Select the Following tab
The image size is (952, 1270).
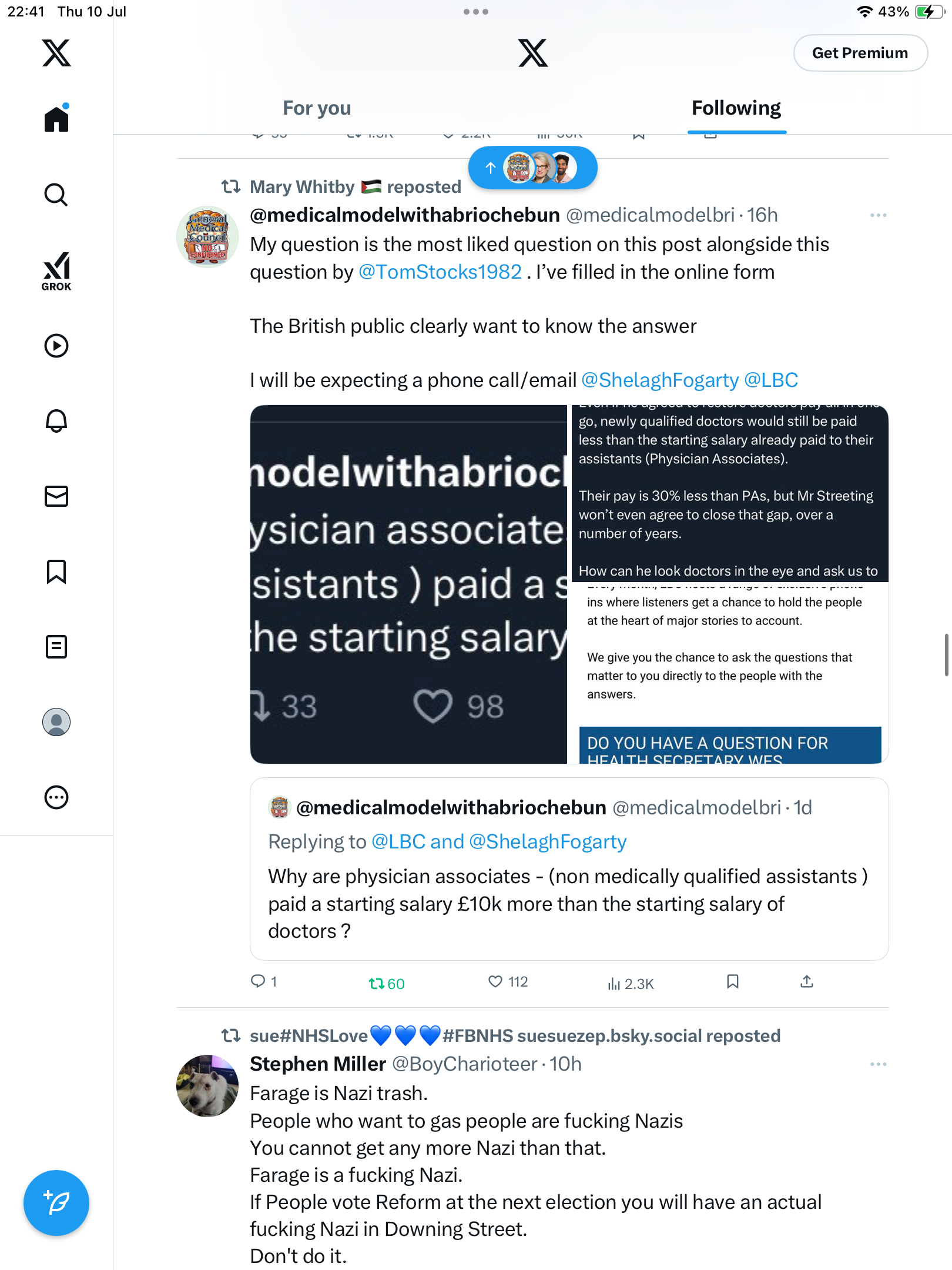736,108
